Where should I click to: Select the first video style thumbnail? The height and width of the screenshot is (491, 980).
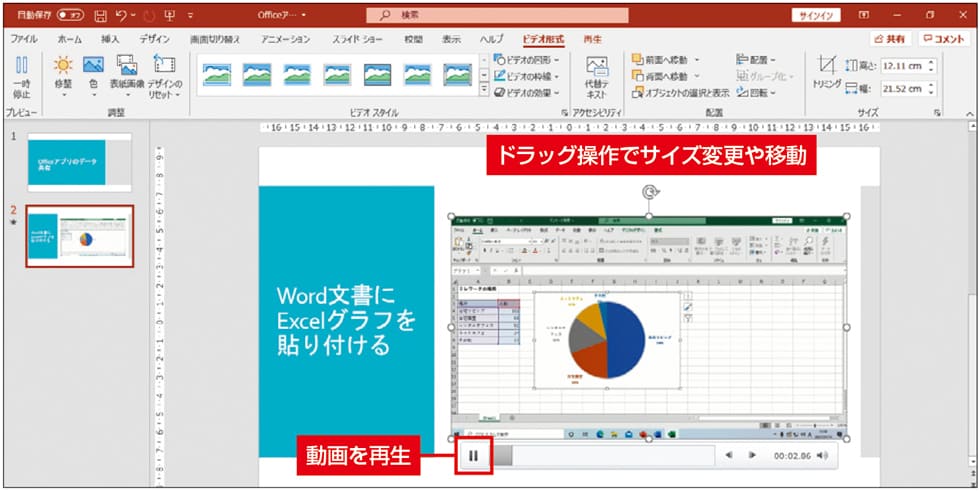click(217, 74)
